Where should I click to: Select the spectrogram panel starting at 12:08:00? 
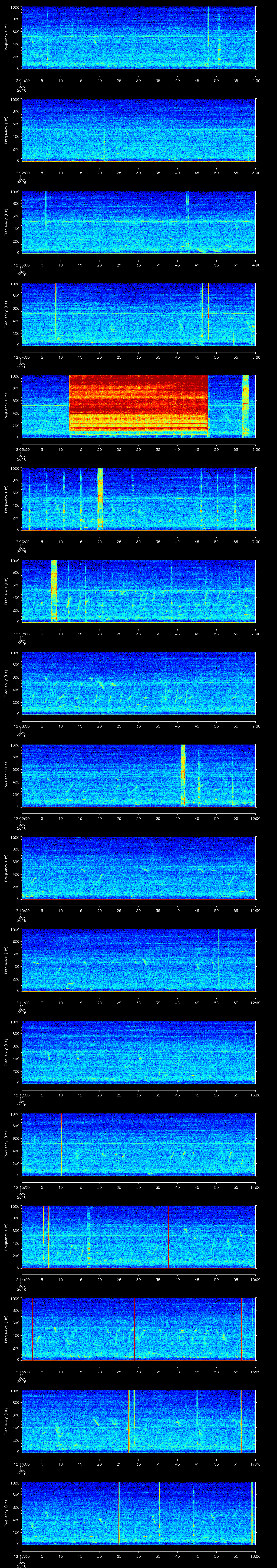tap(138, 683)
